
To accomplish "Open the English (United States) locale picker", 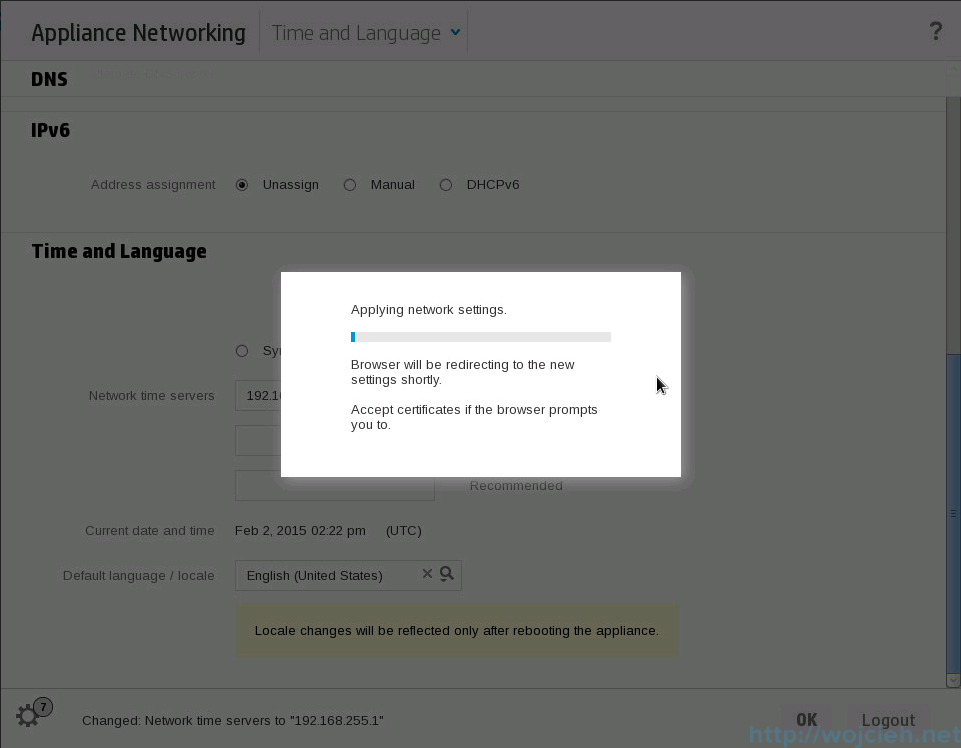I will [x=330, y=574].
